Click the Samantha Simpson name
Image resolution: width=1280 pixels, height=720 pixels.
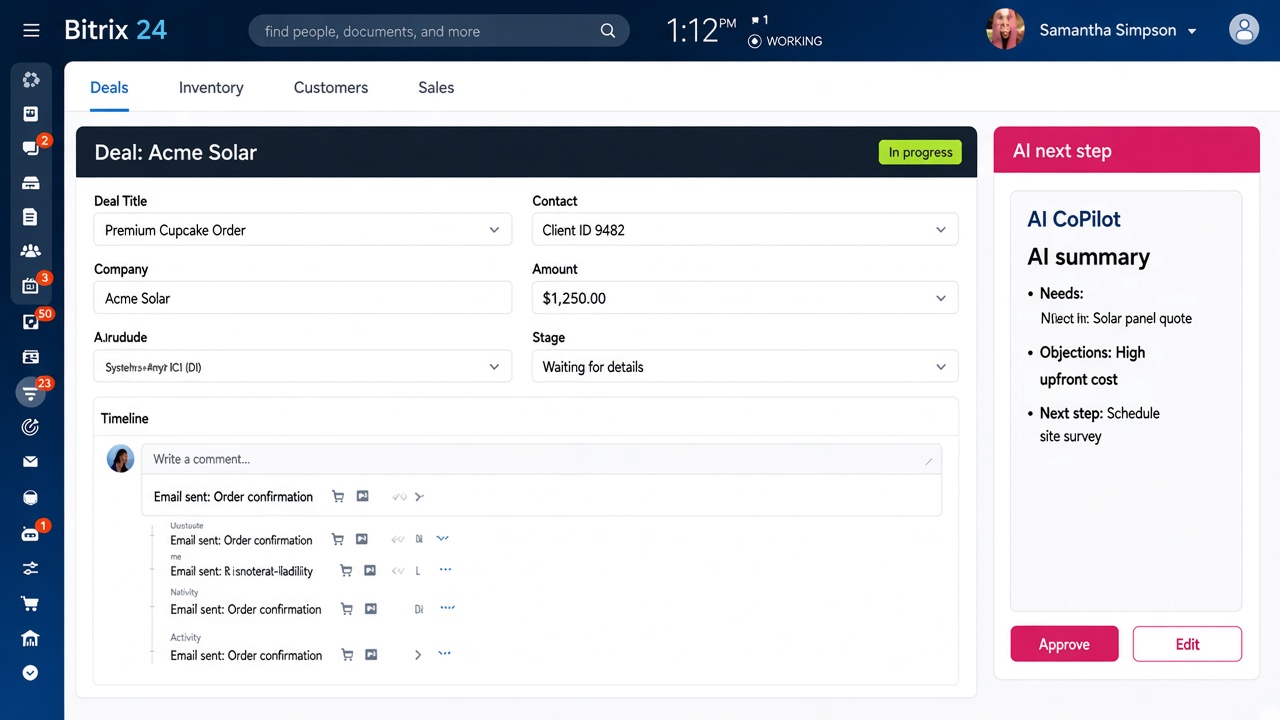pyautogui.click(x=1108, y=30)
